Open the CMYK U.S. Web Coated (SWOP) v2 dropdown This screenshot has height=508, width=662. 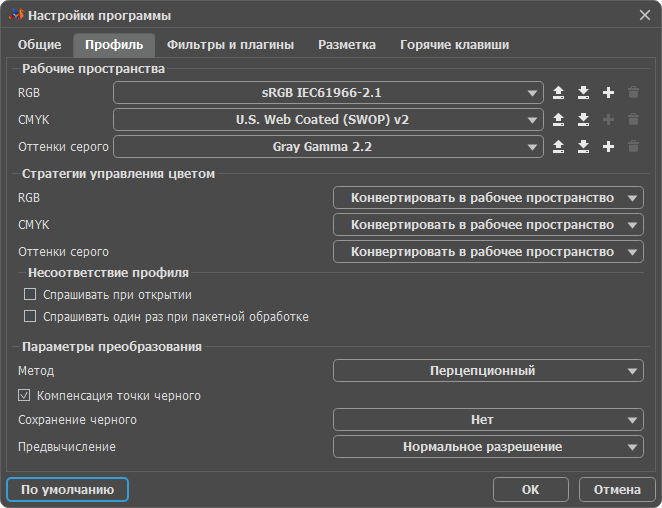[328, 120]
